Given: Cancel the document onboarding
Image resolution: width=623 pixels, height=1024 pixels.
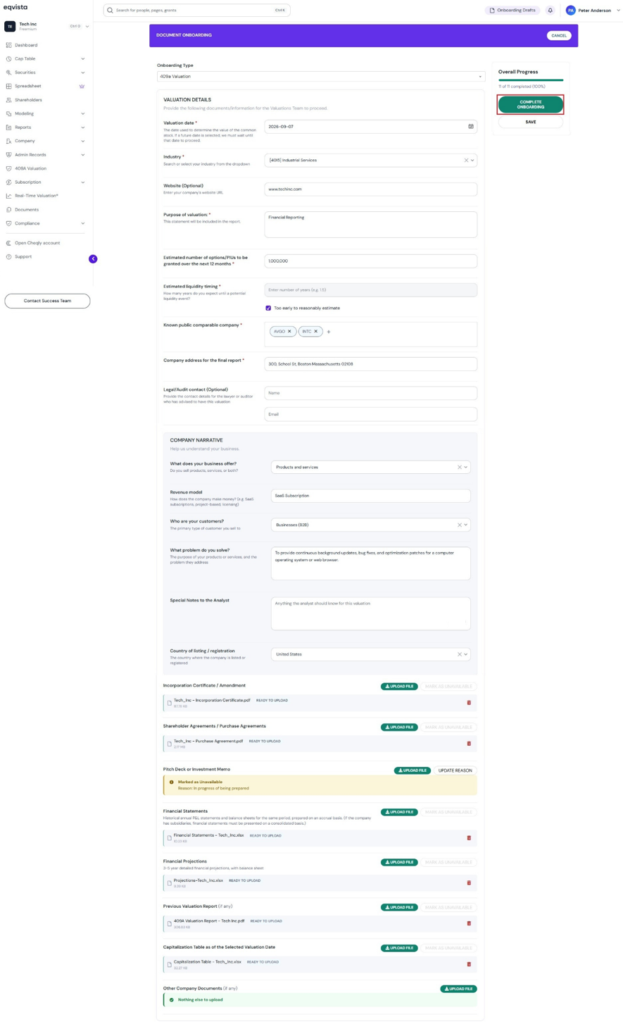Looking at the screenshot, I should tap(559, 35).
